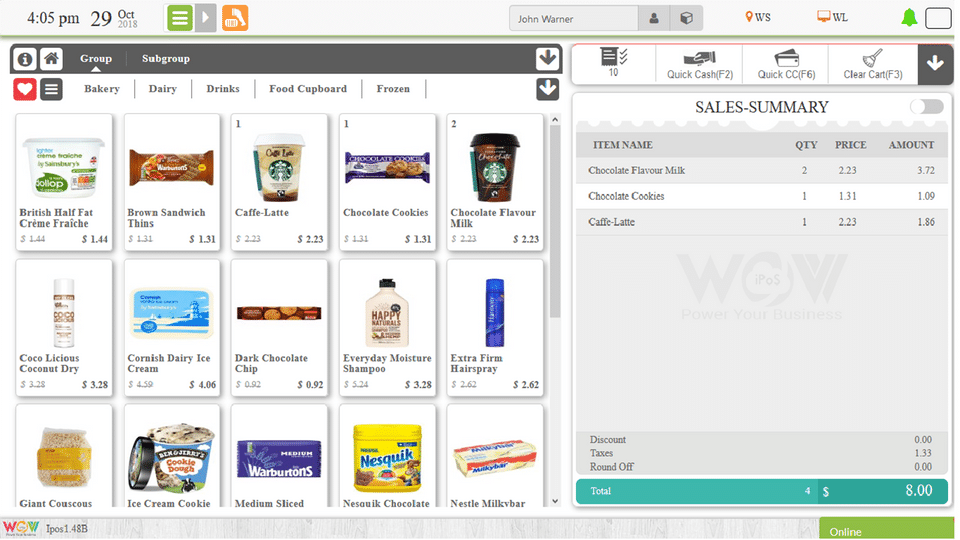Click the package box icon
Image resolution: width=960 pixels, height=540 pixels.
686,18
